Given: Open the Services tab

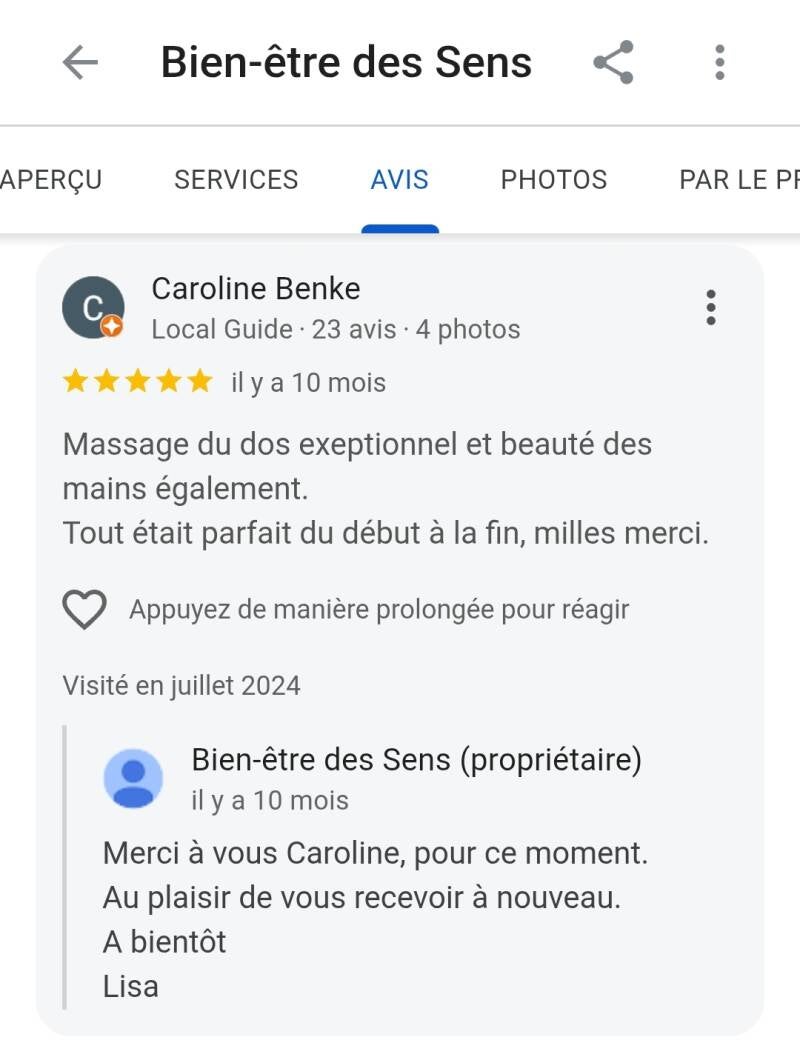Looking at the screenshot, I should tap(236, 180).
